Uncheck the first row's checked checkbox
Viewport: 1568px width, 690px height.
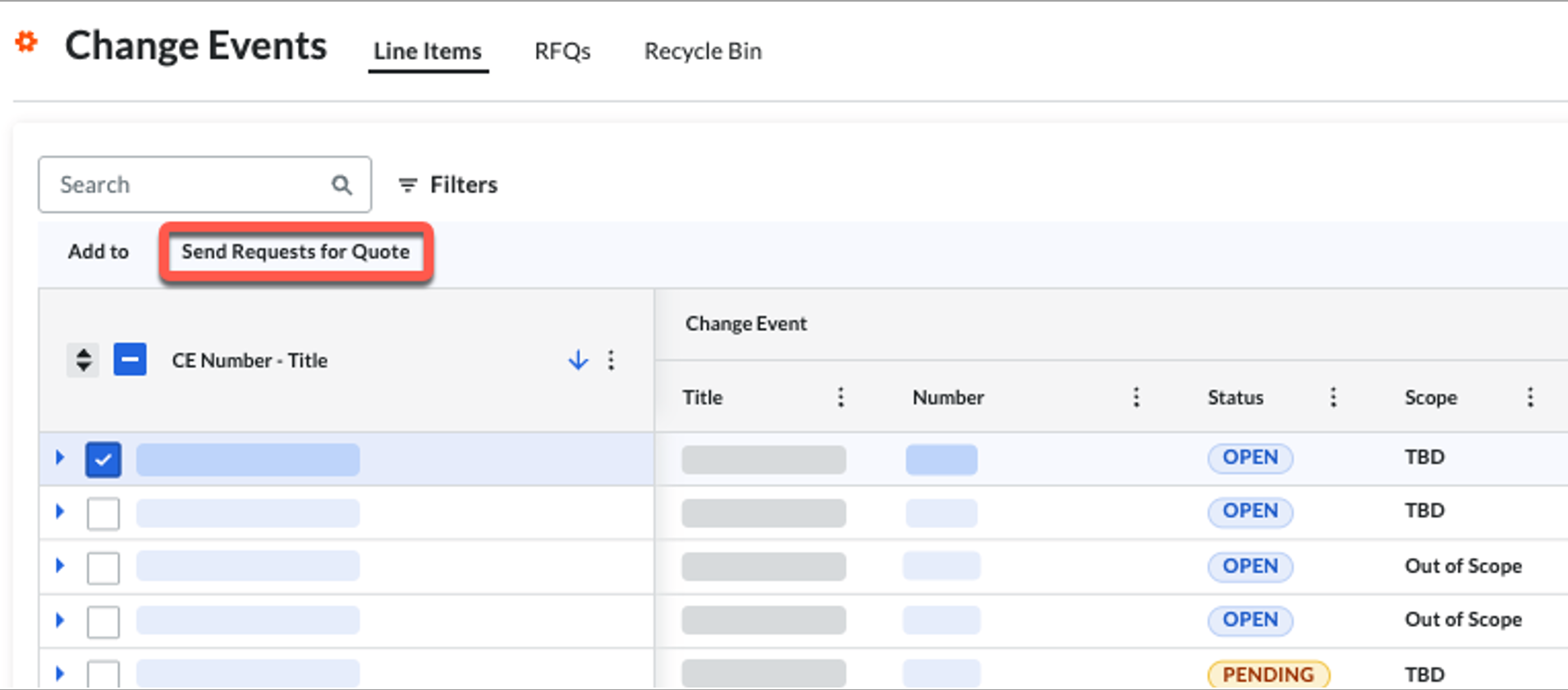pyautogui.click(x=103, y=460)
